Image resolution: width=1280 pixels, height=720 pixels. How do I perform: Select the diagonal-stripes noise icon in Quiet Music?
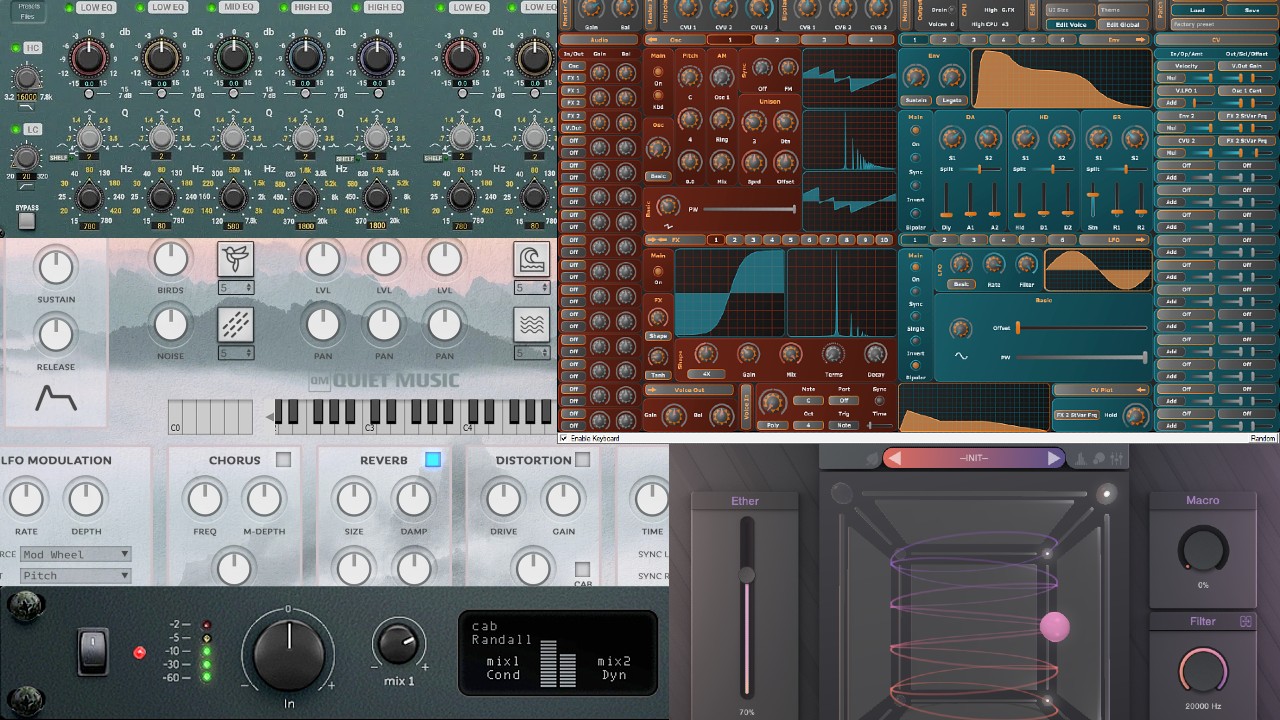(236, 325)
